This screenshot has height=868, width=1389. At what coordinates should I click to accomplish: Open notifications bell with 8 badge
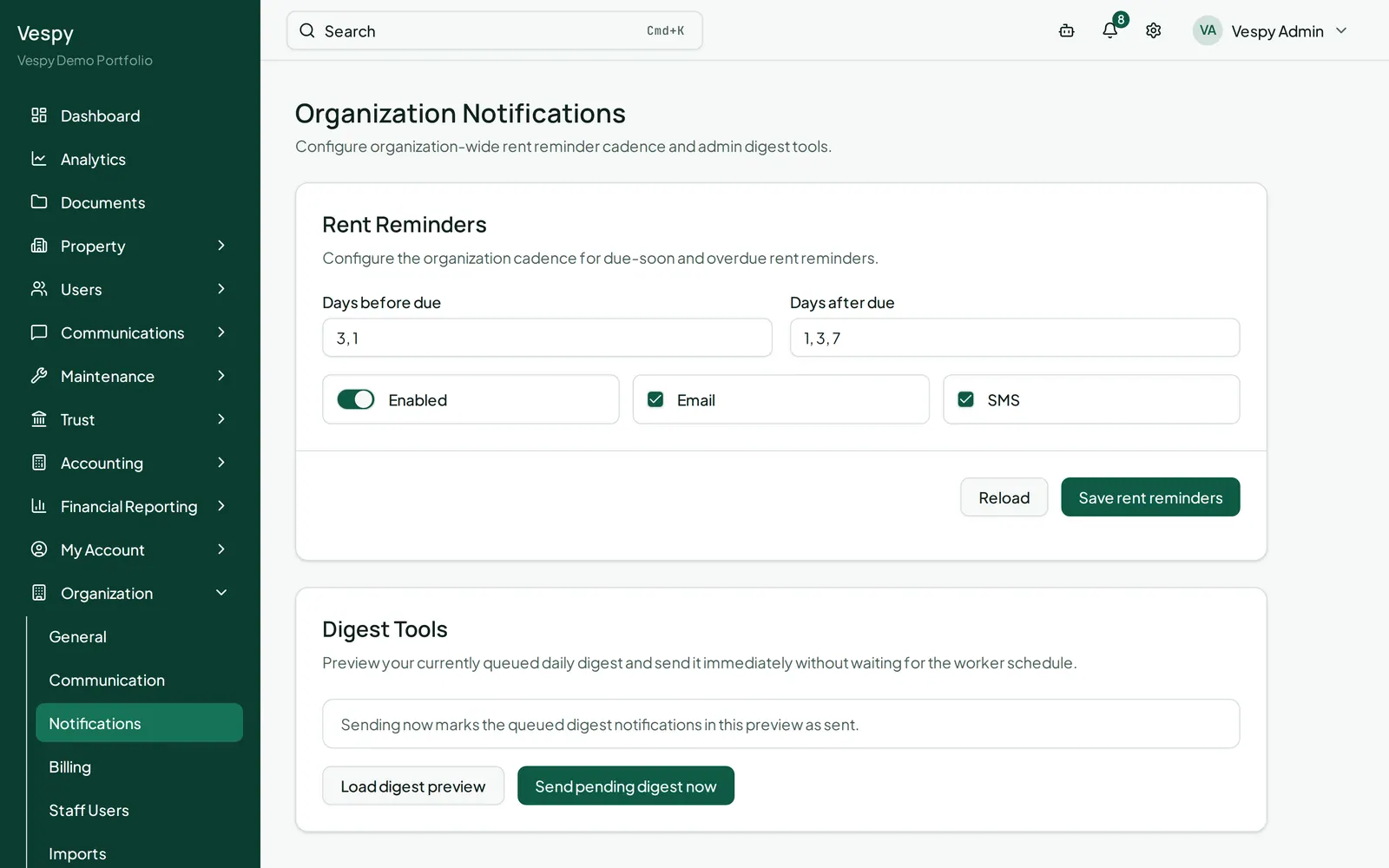pos(1110,30)
